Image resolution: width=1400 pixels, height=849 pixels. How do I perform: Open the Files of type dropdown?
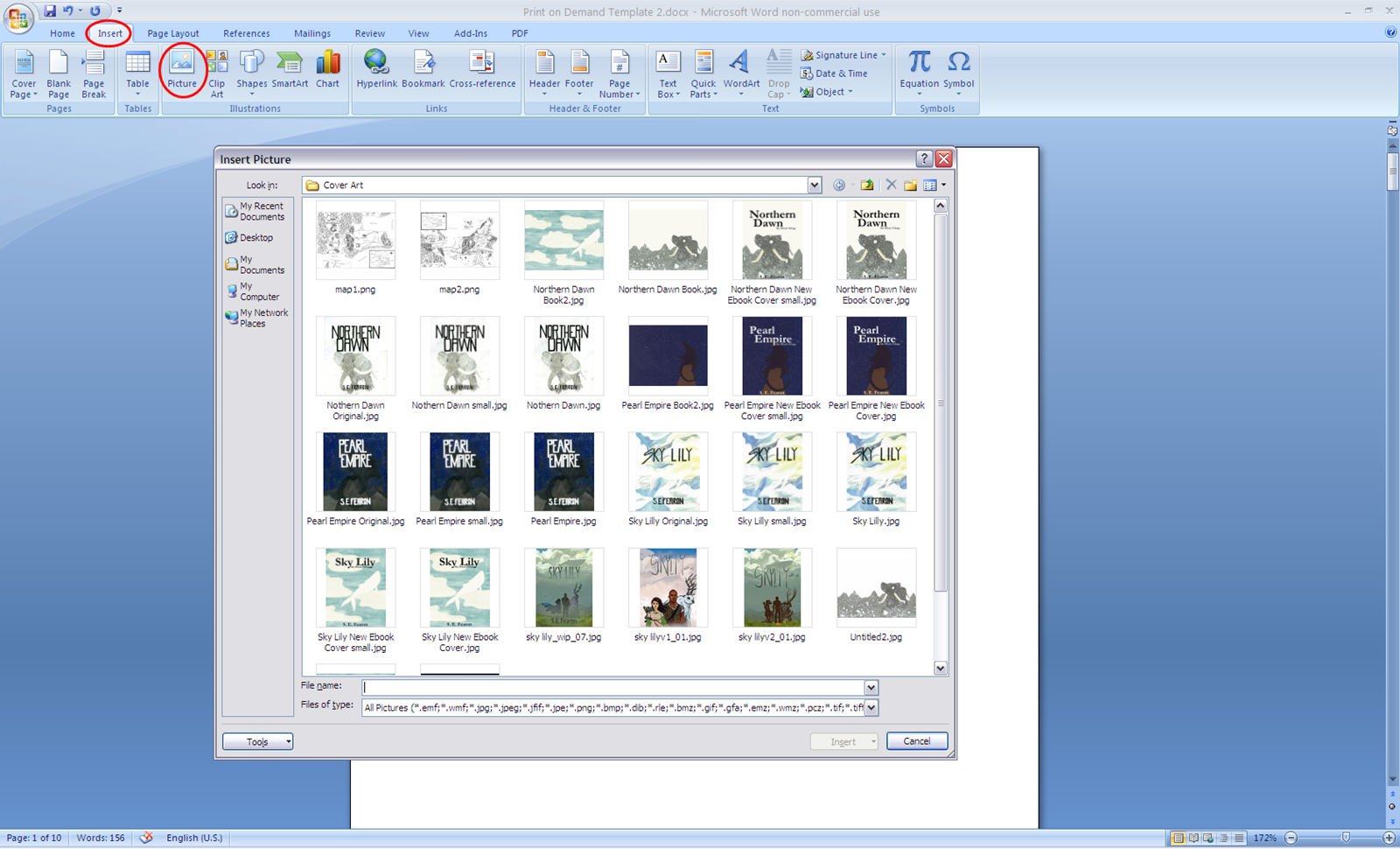coord(870,707)
